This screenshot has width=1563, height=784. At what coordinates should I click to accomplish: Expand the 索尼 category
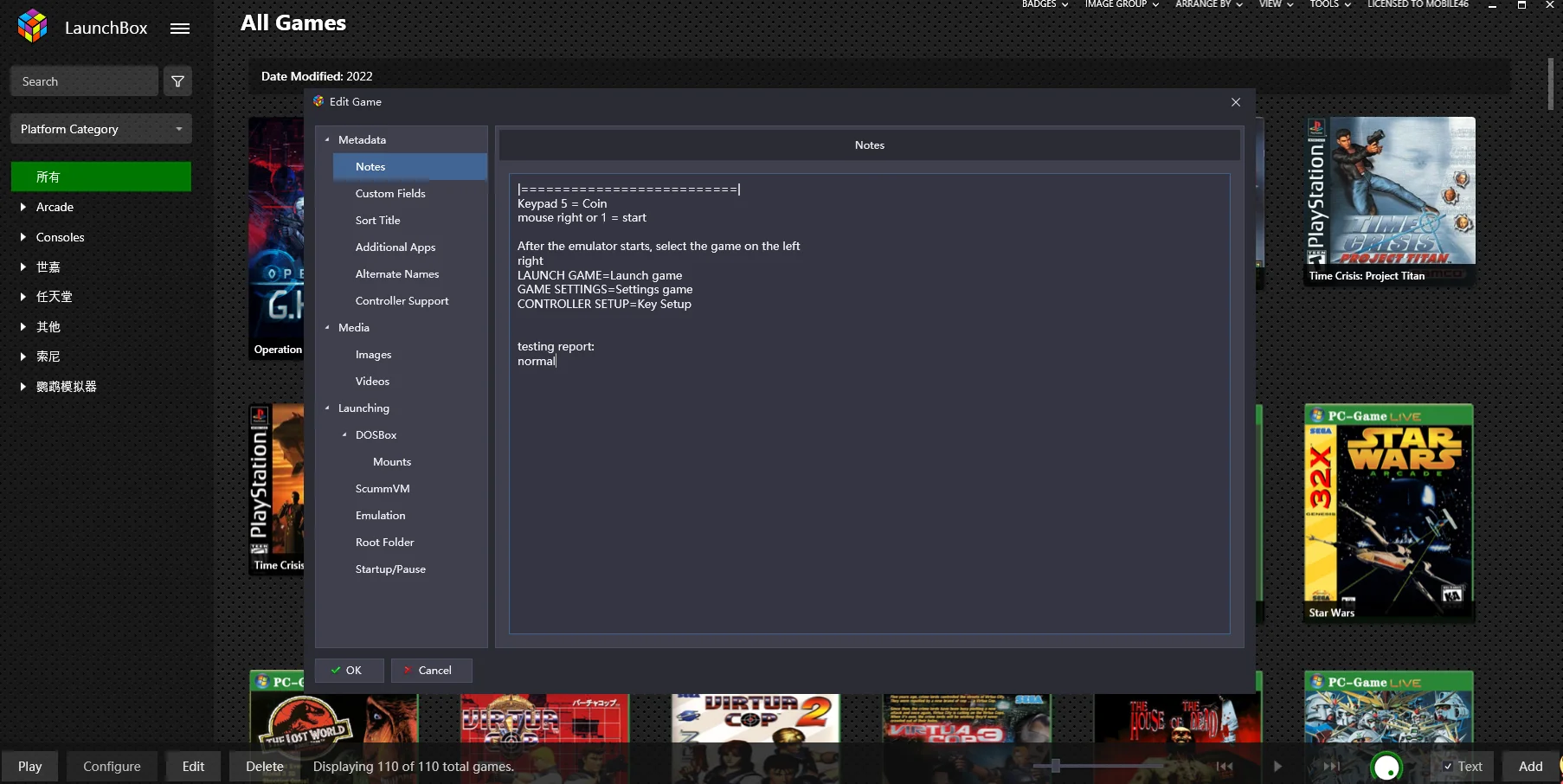pyautogui.click(x=23, y=357)
